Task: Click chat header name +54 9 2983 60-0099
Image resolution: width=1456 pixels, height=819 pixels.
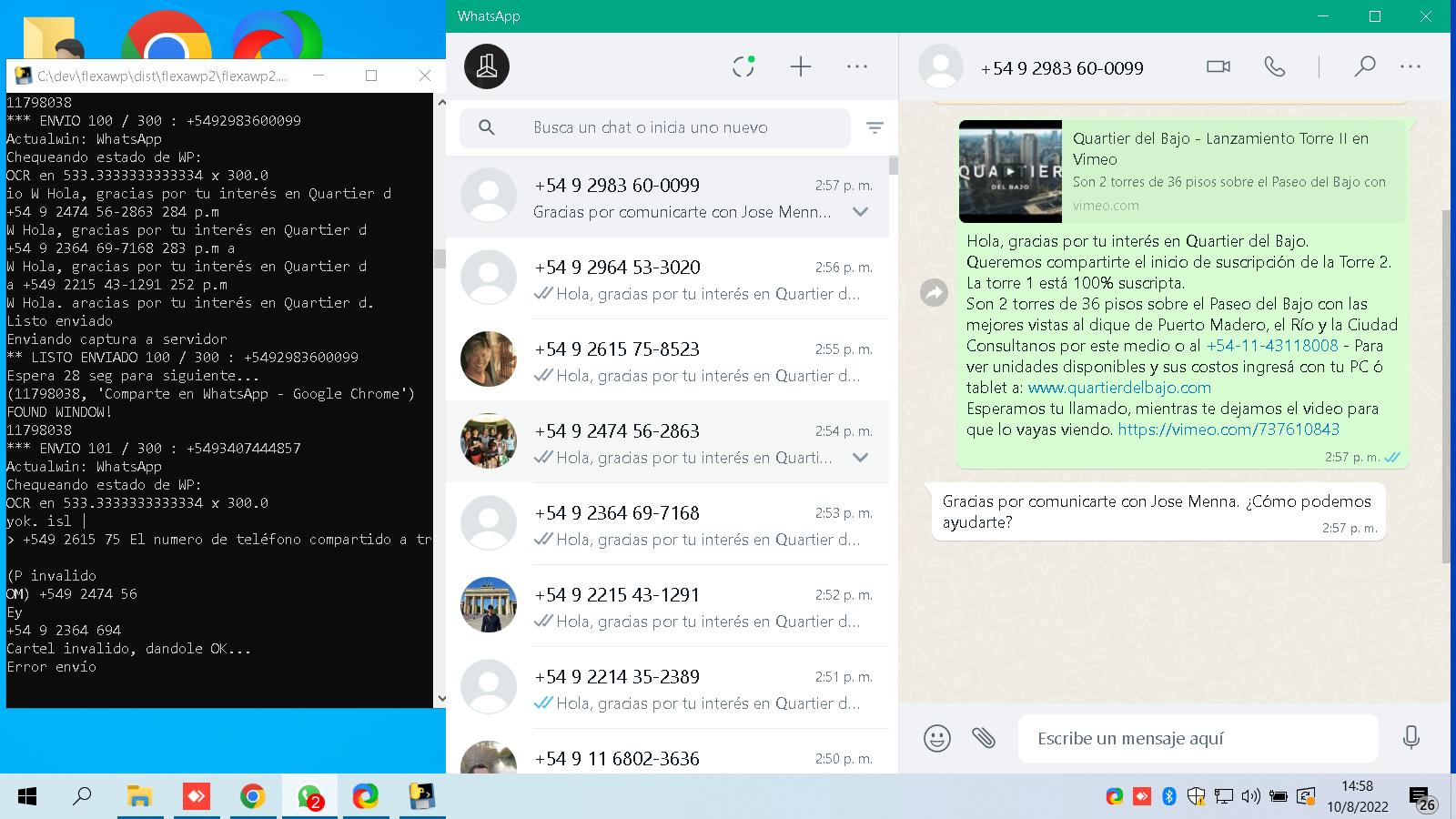Action: click(1061, 68)
